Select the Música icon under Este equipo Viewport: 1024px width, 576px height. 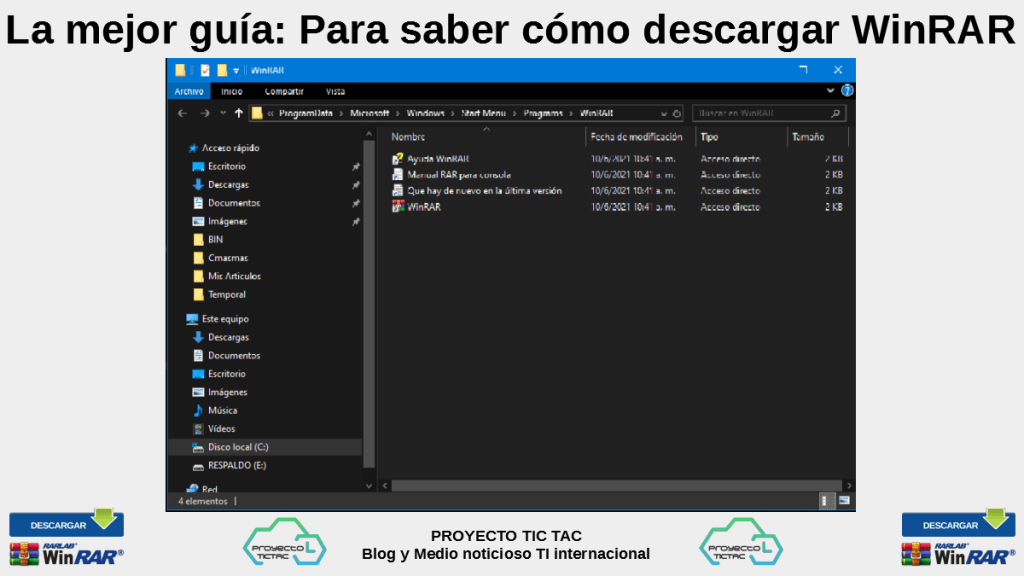[x=198, y=410]
